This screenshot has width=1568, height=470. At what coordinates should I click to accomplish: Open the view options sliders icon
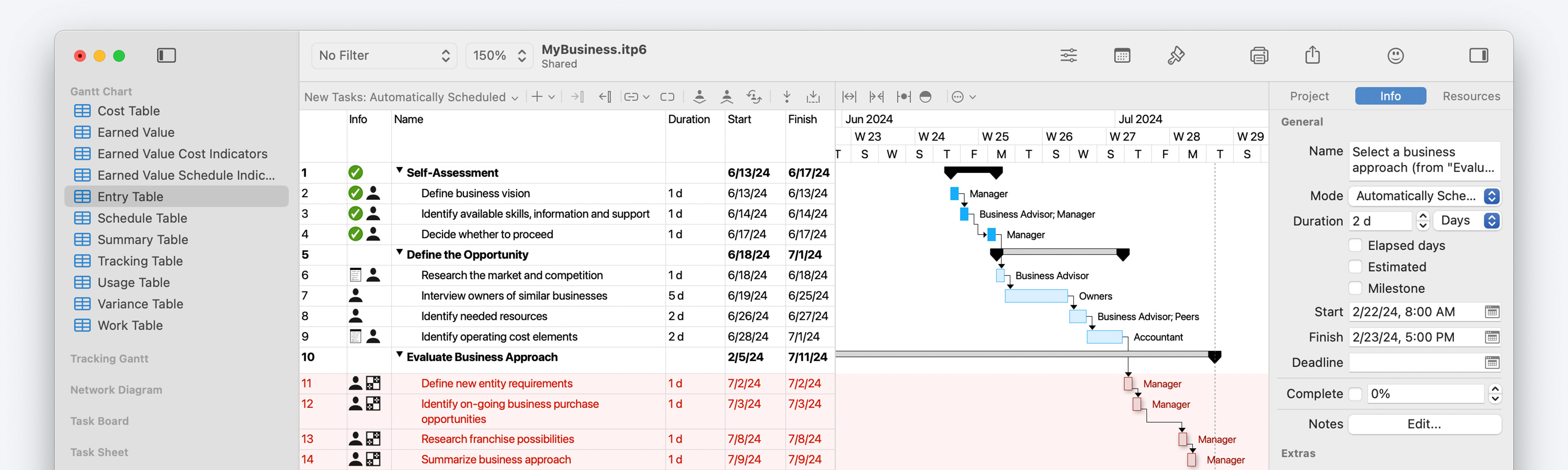[x=1068, y=56]
